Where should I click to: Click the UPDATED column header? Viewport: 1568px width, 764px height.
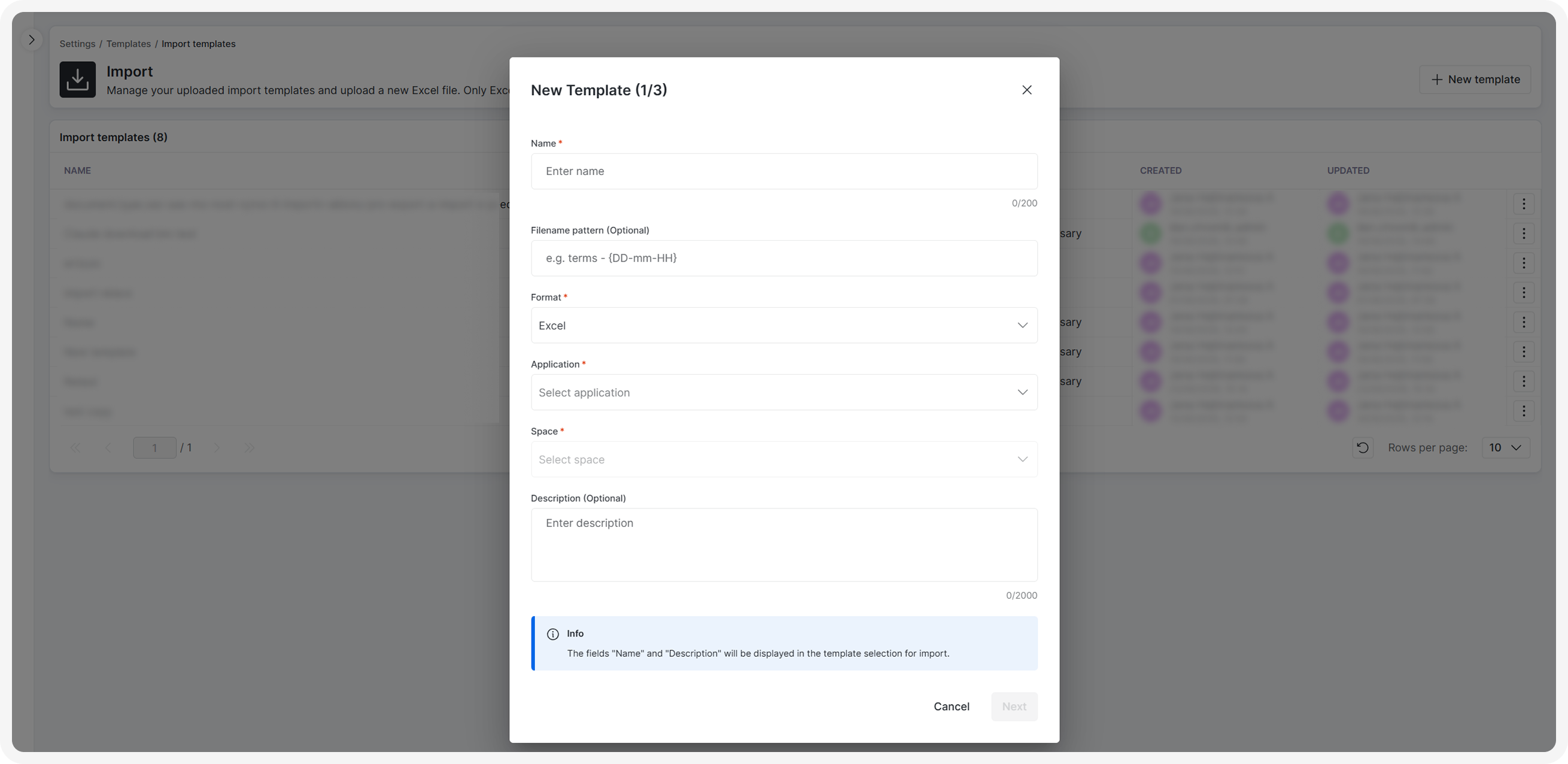click(1348, 171)
